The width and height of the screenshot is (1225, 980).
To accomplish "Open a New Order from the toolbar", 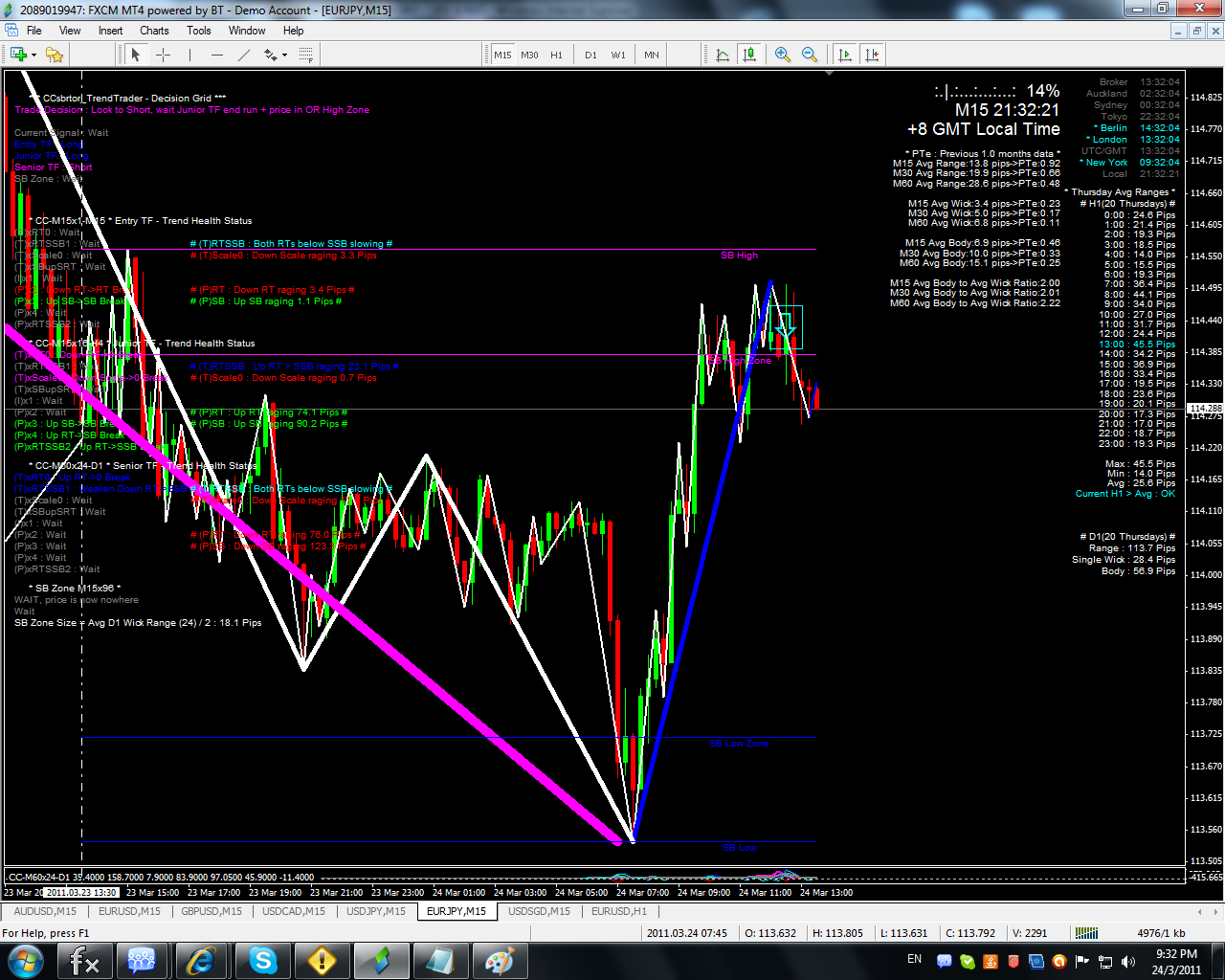I will [19, 55].
